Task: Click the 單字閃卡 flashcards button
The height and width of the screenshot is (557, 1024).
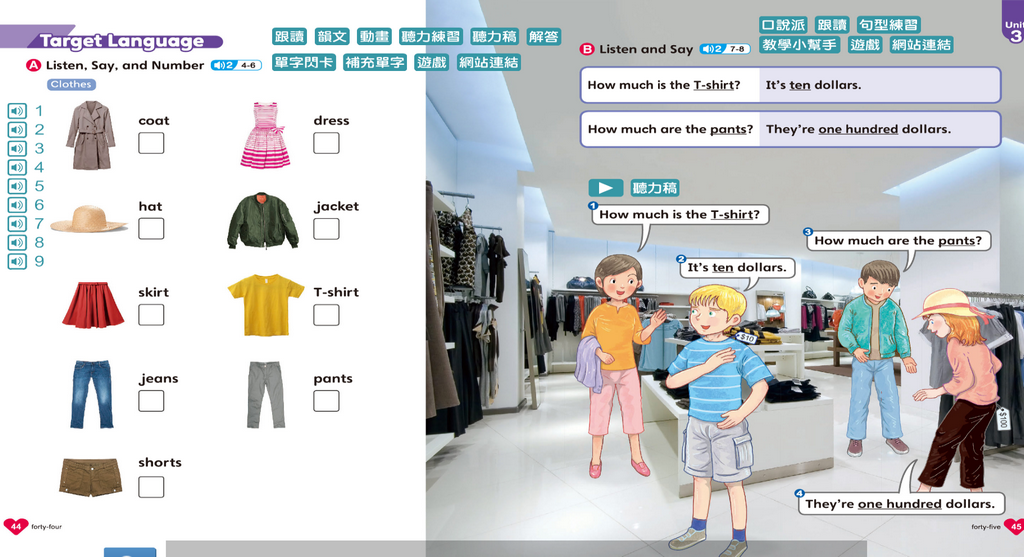Action: click(304, 62)
